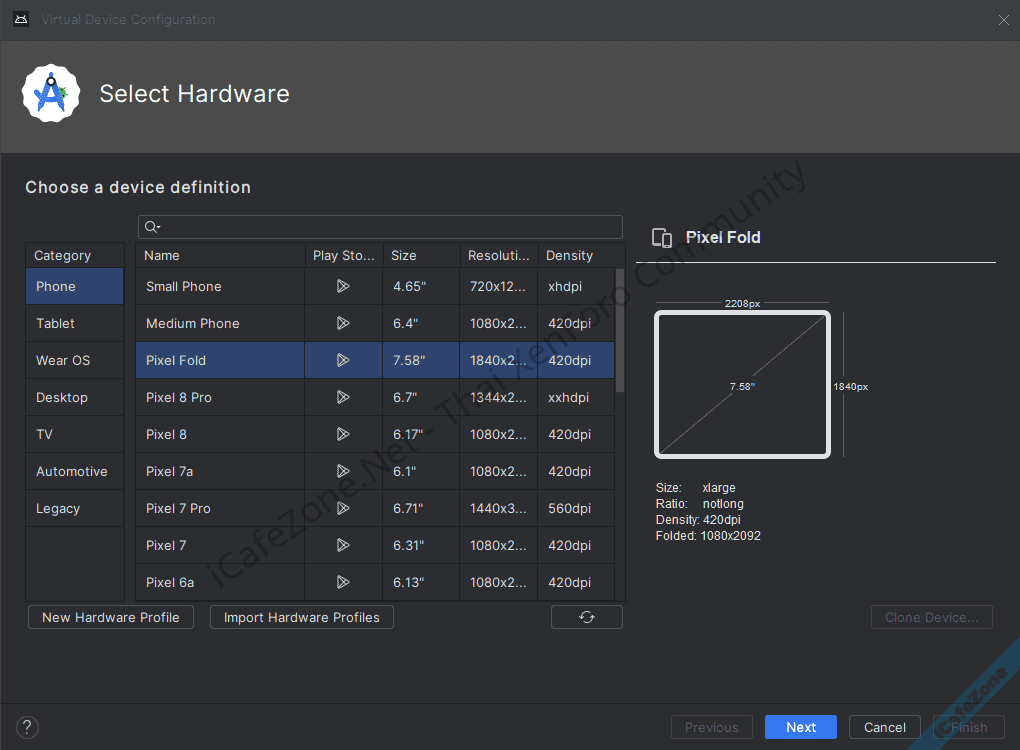Click Import Hardware Profiles button
This screenshot has width=1020, height=750.
(x=302, y=617)
